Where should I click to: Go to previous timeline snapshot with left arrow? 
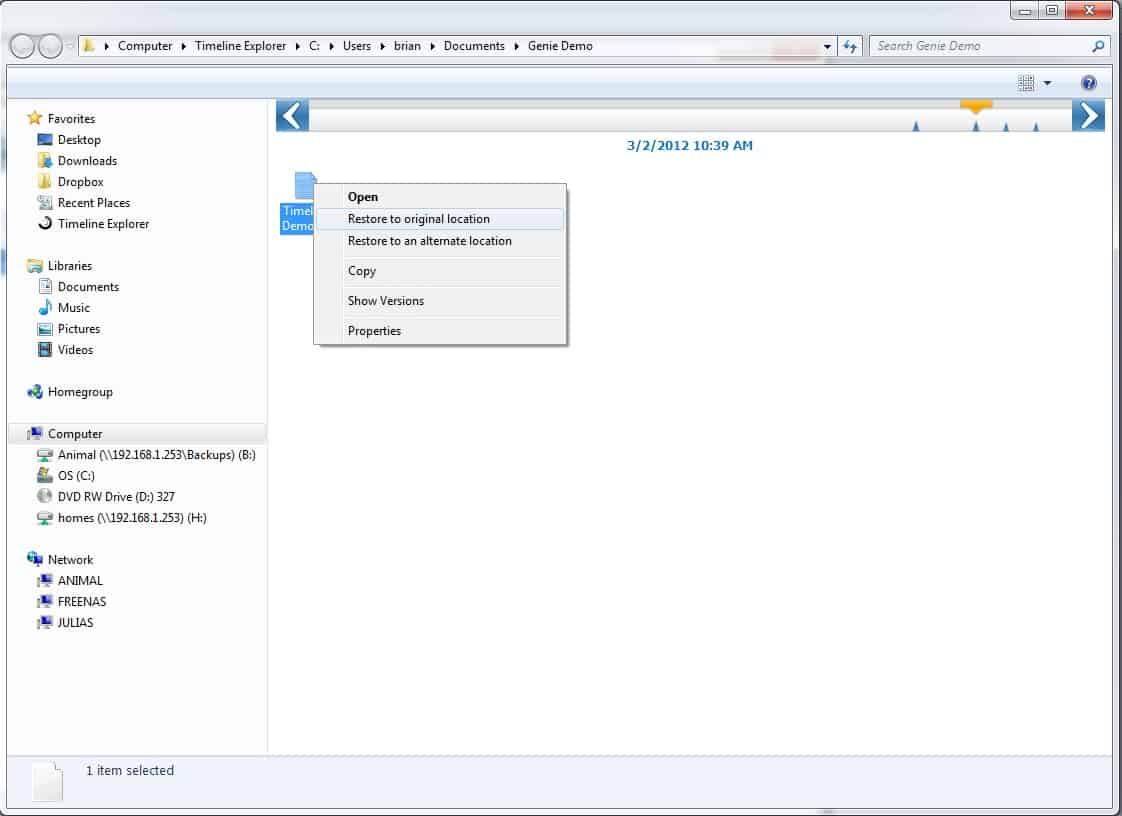292,116
